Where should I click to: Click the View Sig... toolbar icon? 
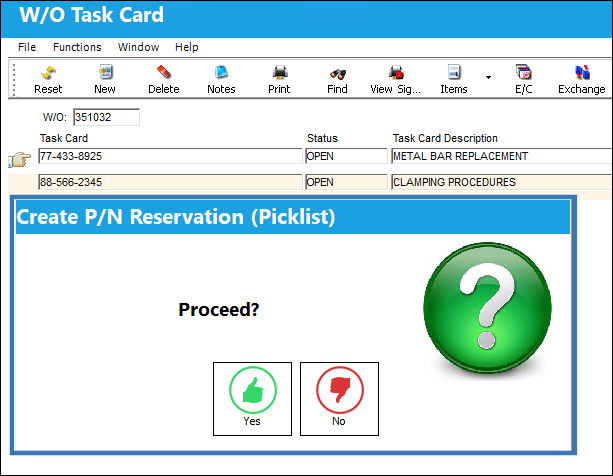(x=396, y=80)
